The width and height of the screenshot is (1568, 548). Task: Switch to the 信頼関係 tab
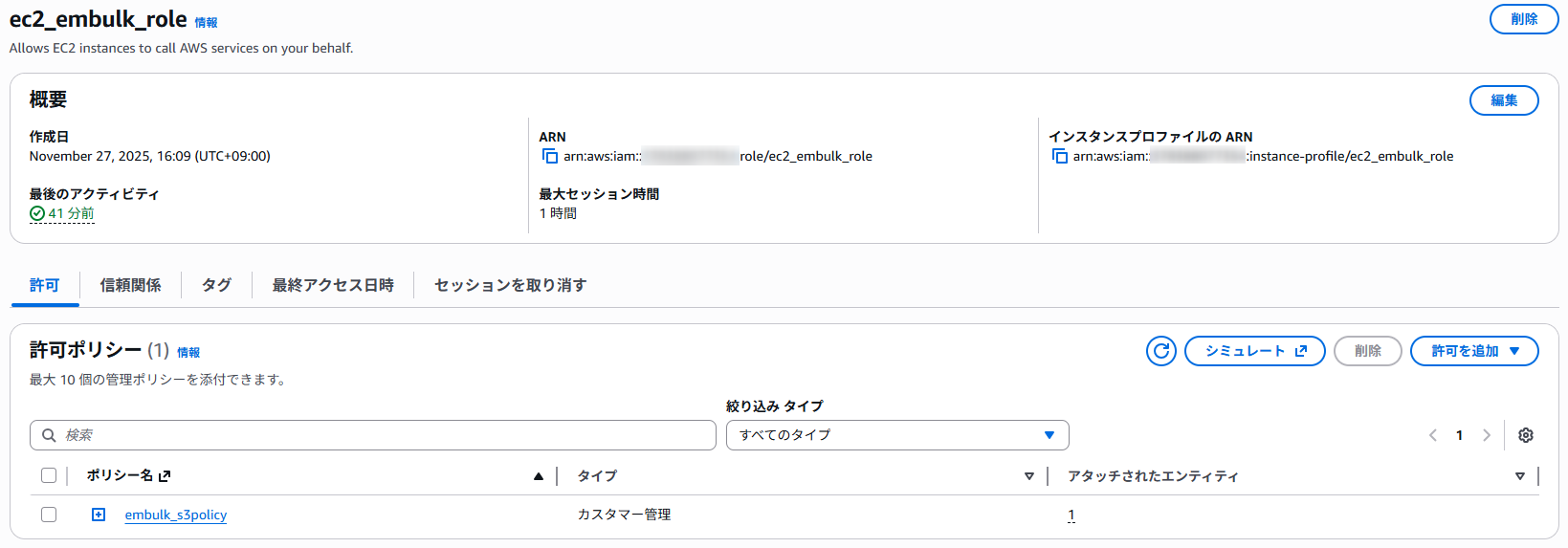(x=130, y=285)
